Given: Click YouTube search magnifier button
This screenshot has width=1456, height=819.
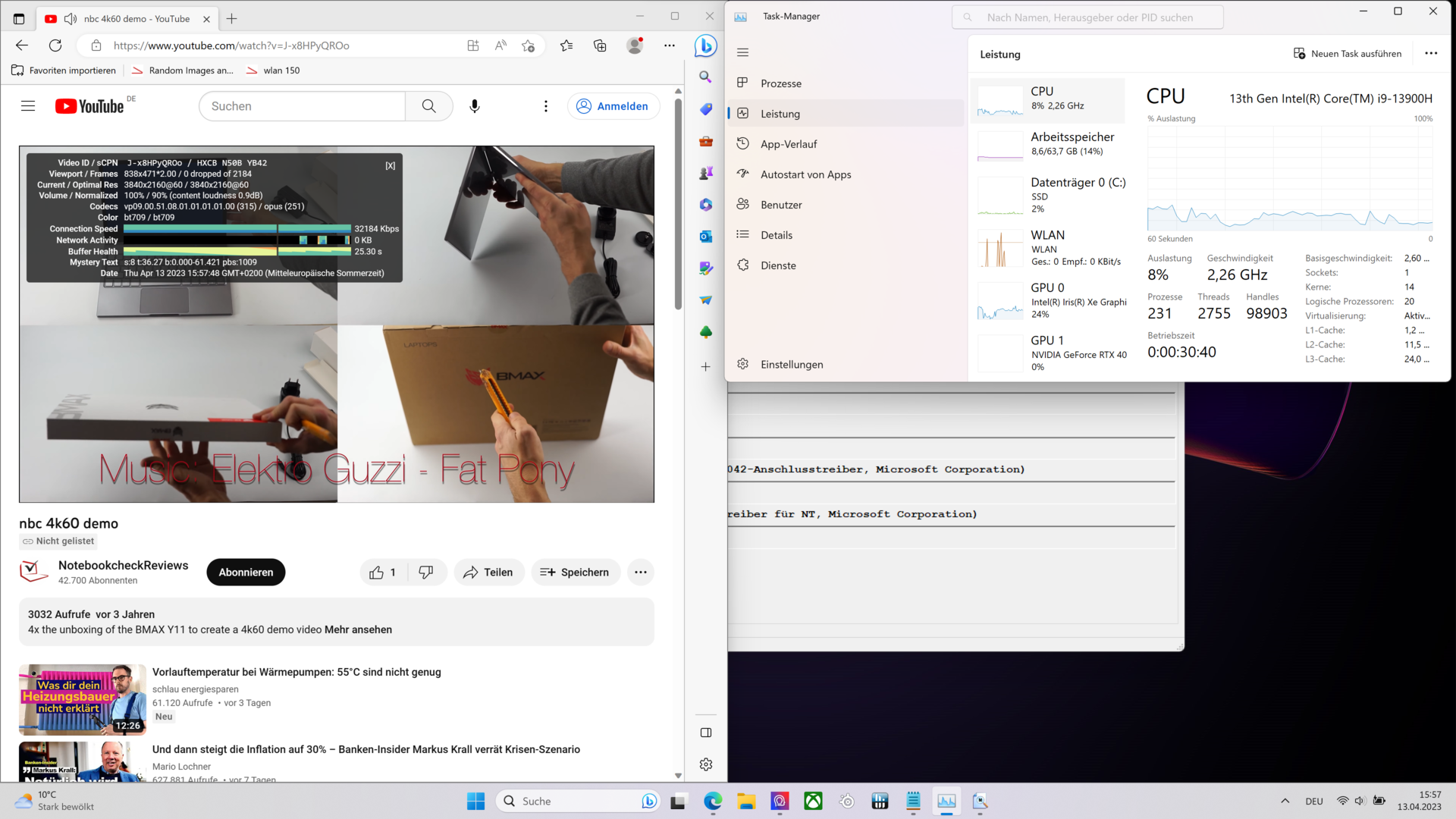Looking at the screenshot, I should coord(428,106).
